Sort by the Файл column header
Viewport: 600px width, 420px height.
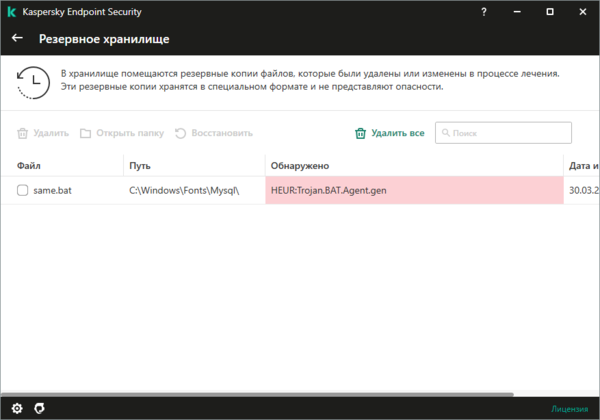tap(29, 166)
